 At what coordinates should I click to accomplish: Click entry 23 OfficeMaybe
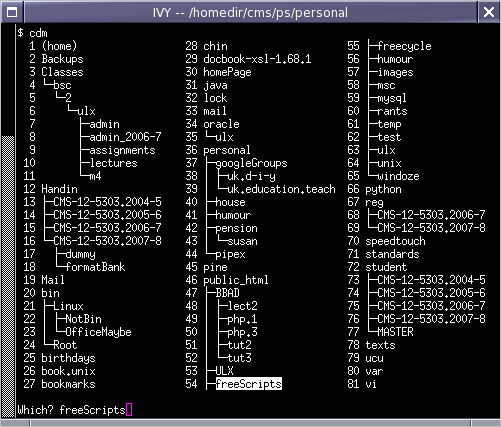[x=98, y=332]
